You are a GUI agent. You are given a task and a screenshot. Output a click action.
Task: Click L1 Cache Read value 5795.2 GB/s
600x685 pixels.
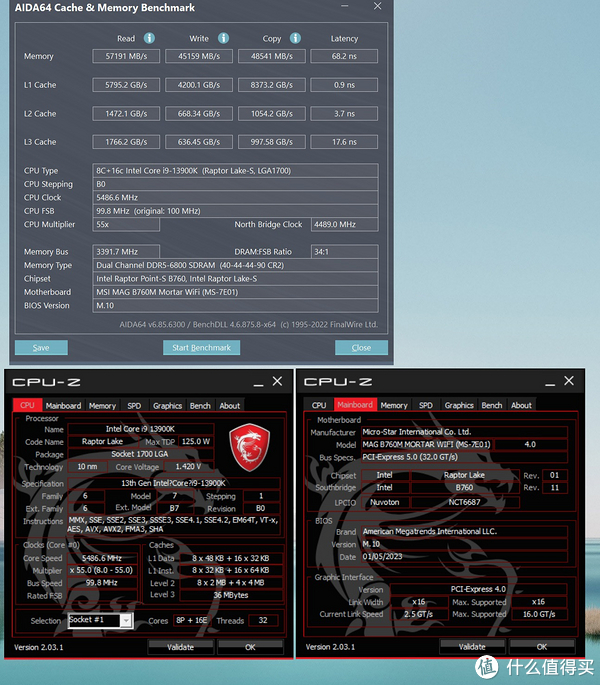(x=126, y=85)
